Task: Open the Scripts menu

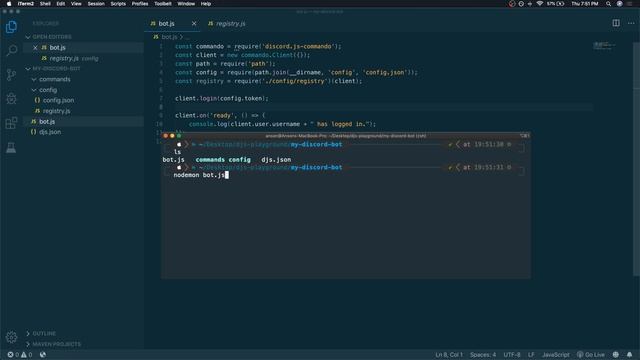Action: pyautogui.click(x=118, y=4)
